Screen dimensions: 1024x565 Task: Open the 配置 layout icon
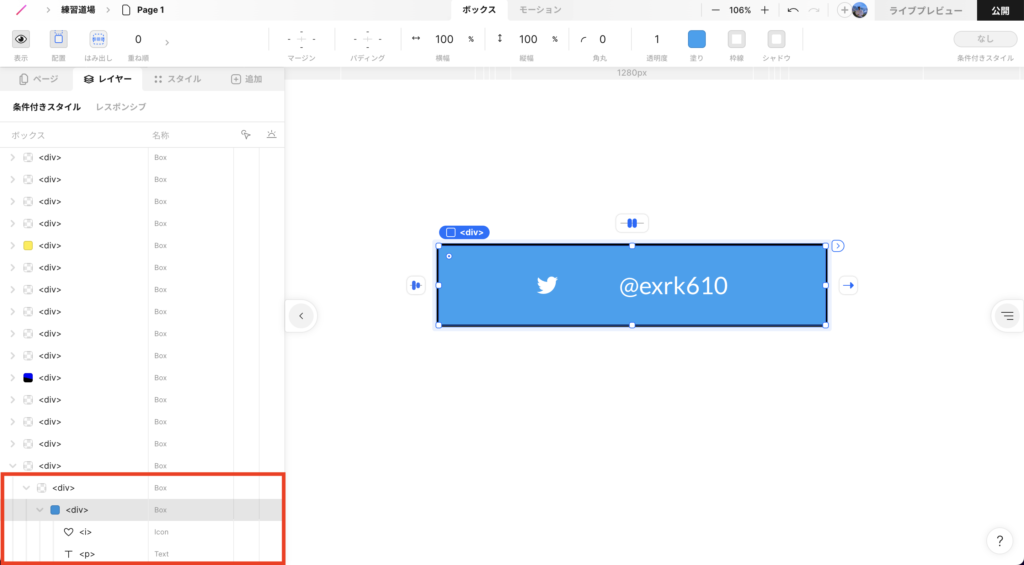click(x=59, y=39)
